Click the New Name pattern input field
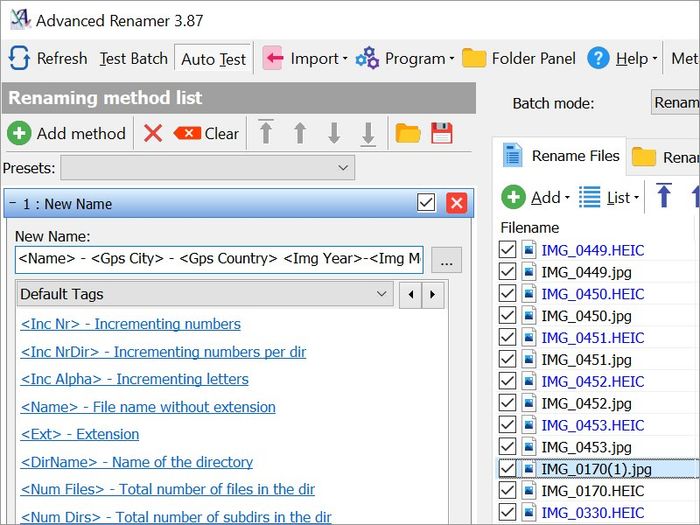The image size is (700, 525). 219,259
